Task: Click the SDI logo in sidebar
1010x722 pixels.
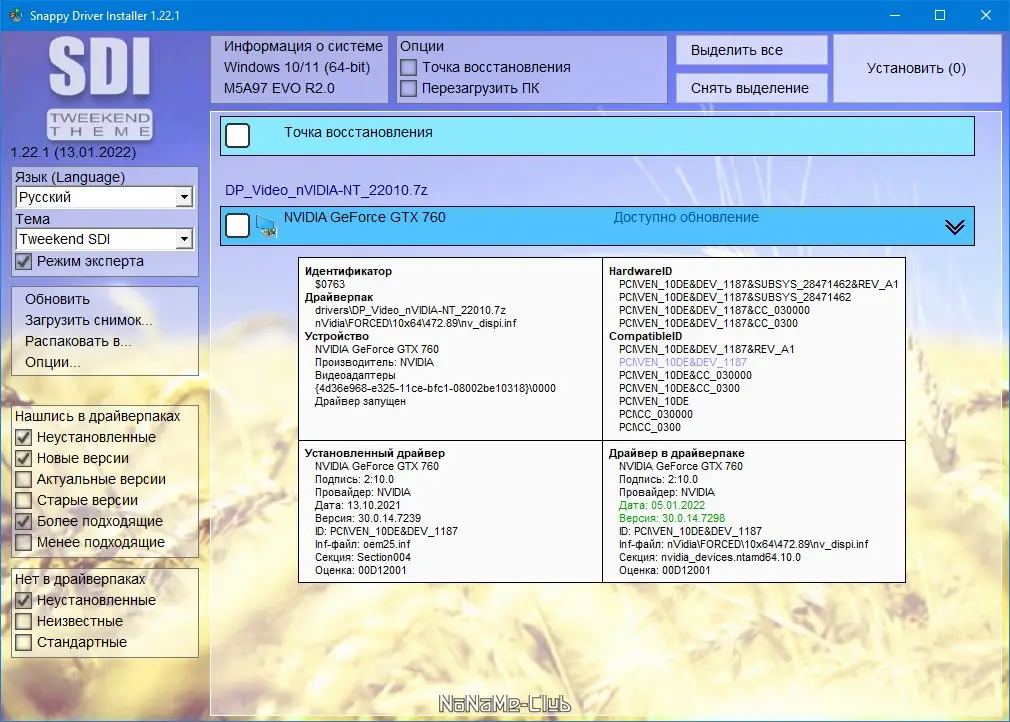Action: coord(100,66)
